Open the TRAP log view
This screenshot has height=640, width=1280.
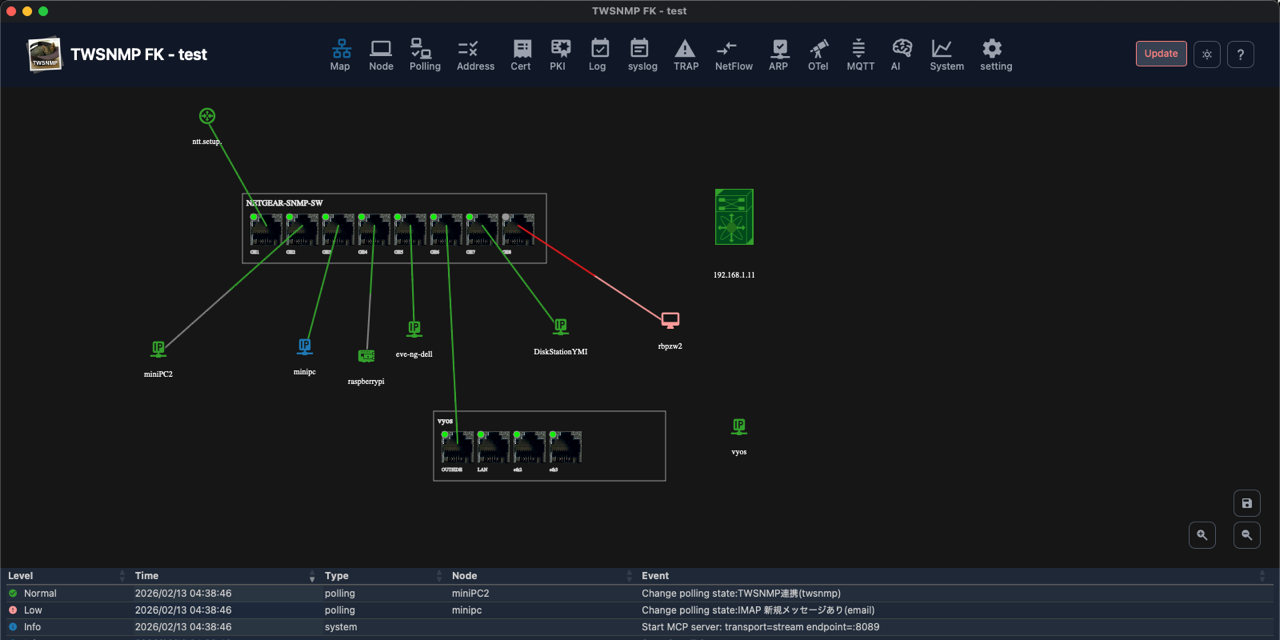(685, 54)
